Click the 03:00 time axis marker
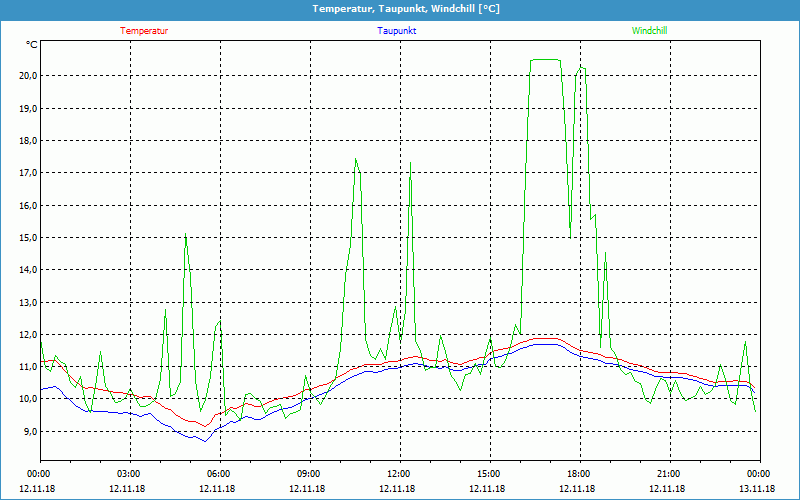 click(129, 474)
